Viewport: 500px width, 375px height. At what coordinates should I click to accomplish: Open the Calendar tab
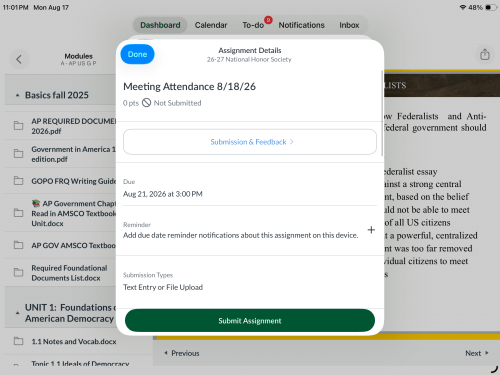point(211,25)
